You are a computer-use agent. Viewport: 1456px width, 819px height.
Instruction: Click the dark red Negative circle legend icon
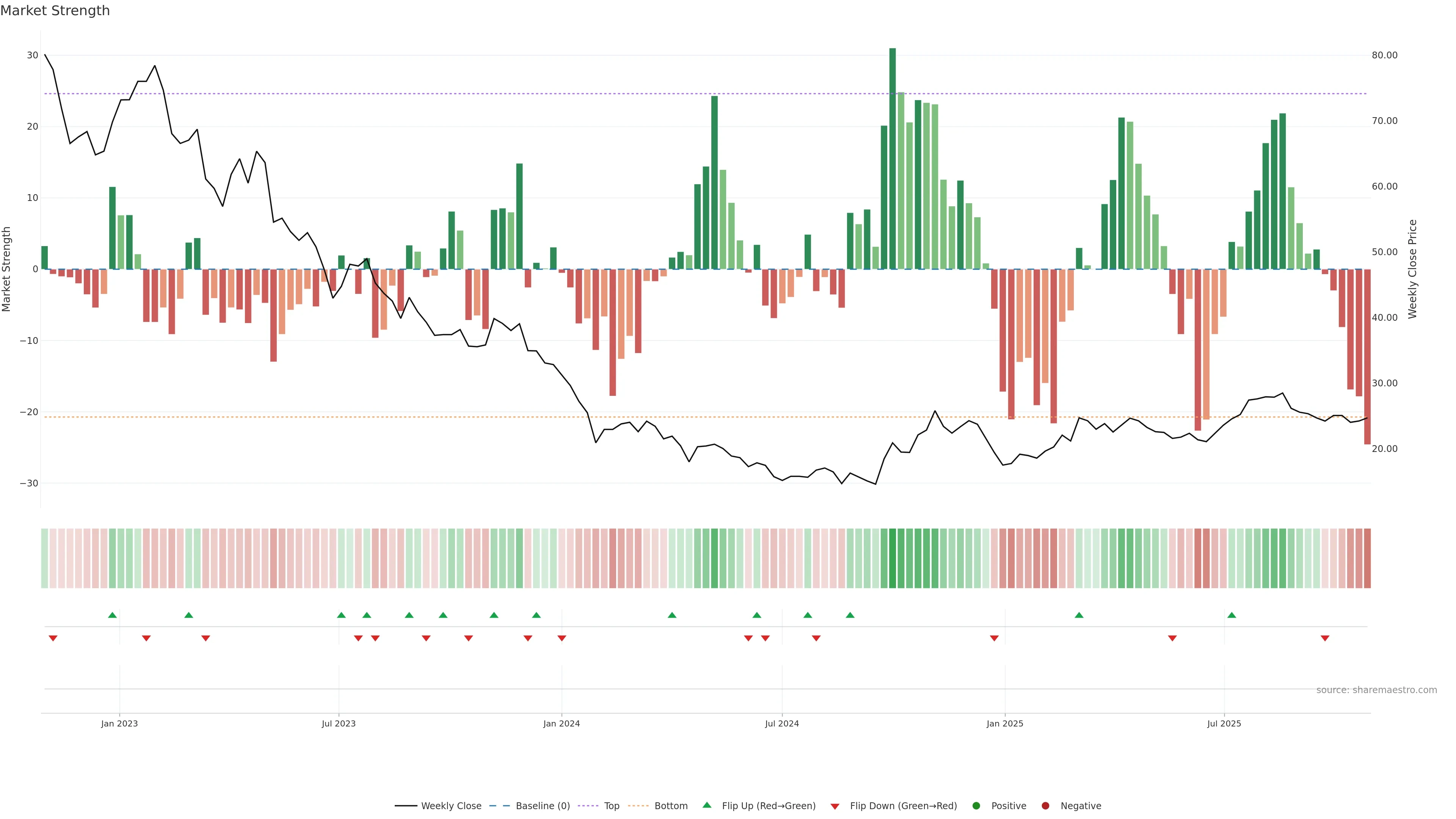pos(1045,806)
